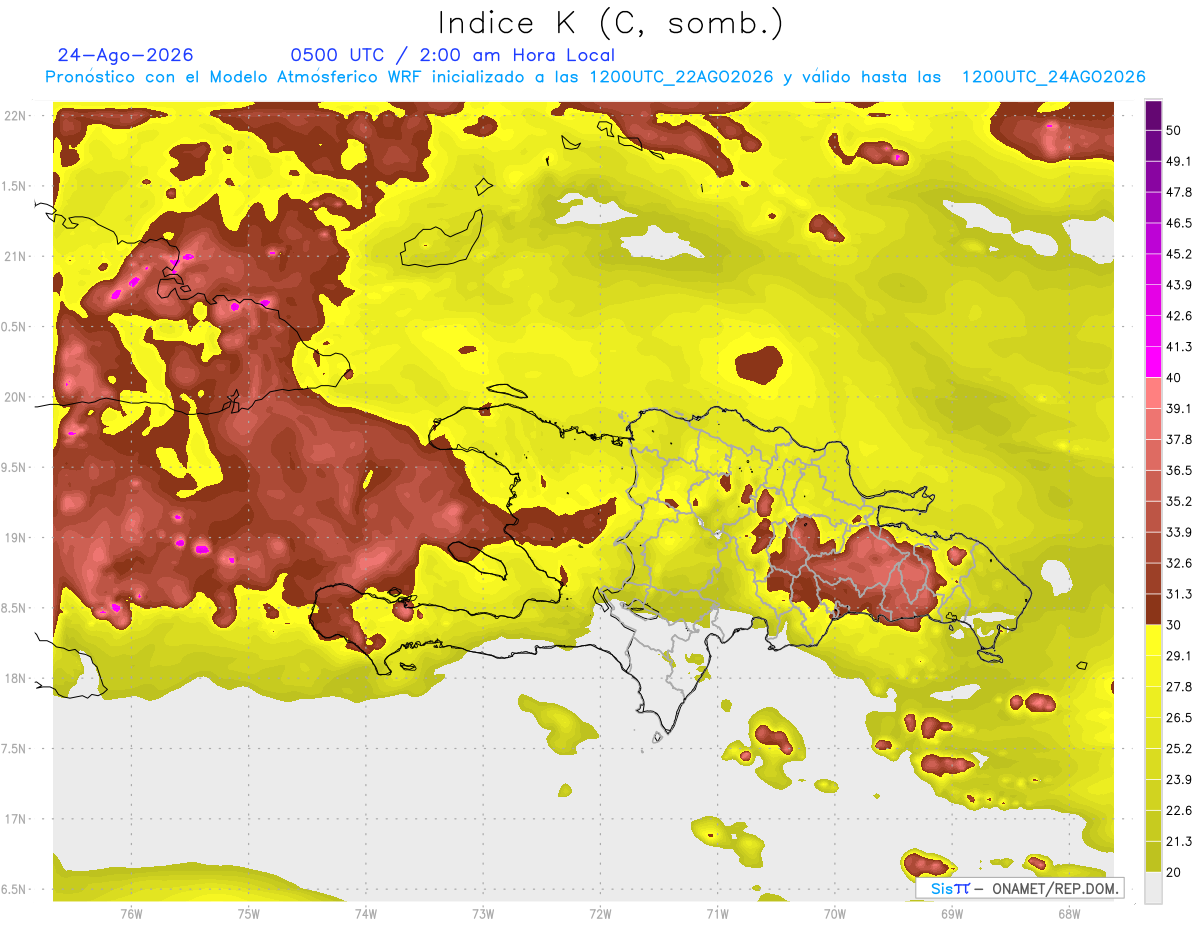Click the "17N" latitude label
Image resolution: width=1200 pixels, height=927 pixels.
[x=15, y=820]
